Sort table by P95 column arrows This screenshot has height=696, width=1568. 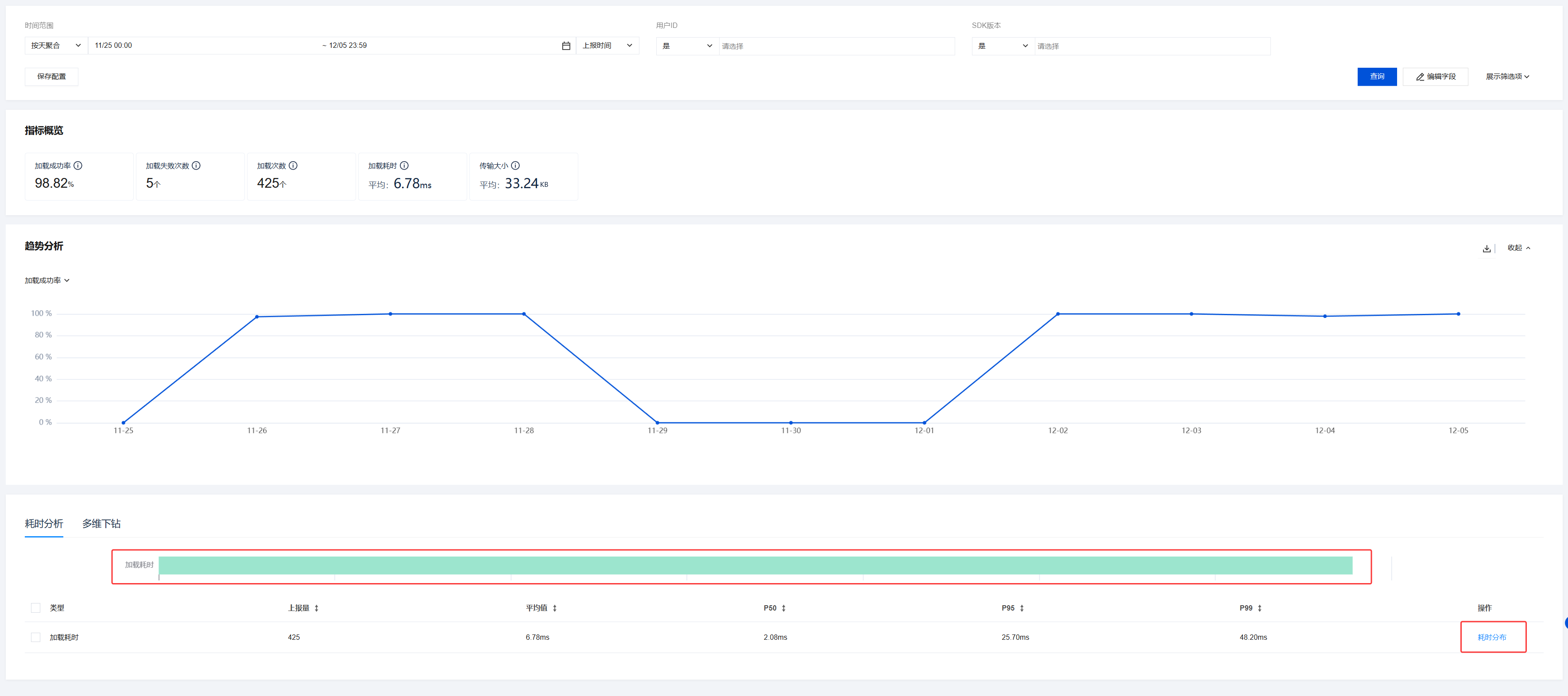(x=1022, y=608)
